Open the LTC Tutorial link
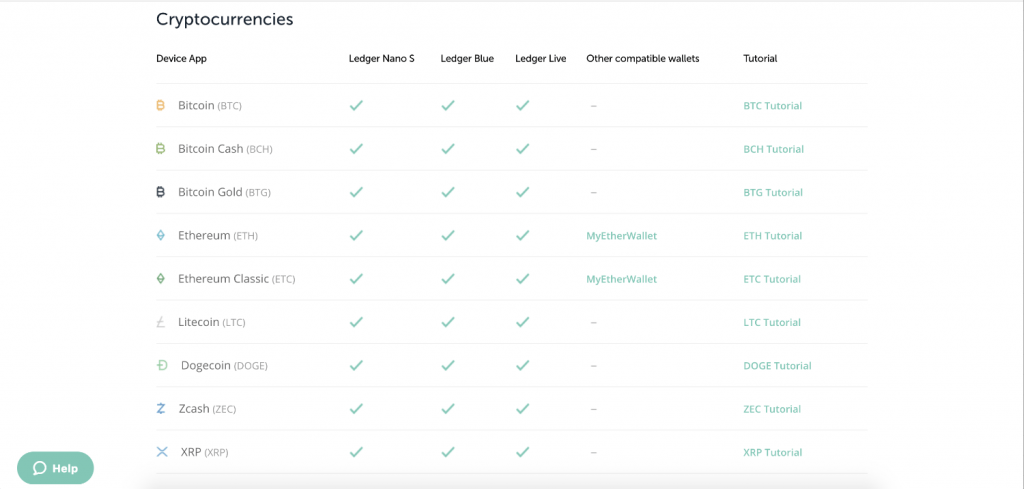The image size is (1024, 489). 772,323
